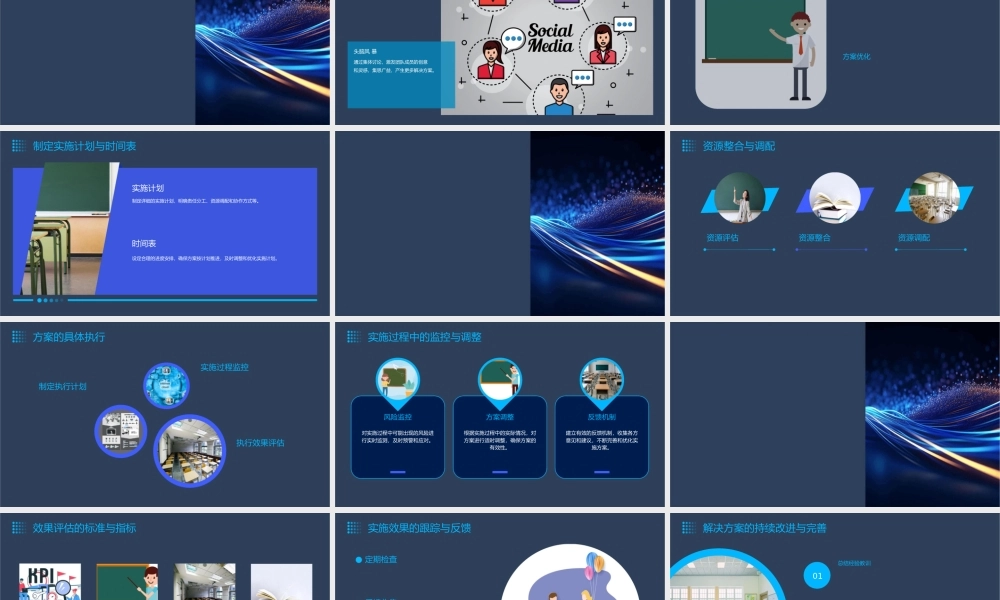Open the 实施效果的跟踪与反馈 slide thumbnail
Image resolution: width=1000 pixels, height=600 pixels.
point(500,557)
